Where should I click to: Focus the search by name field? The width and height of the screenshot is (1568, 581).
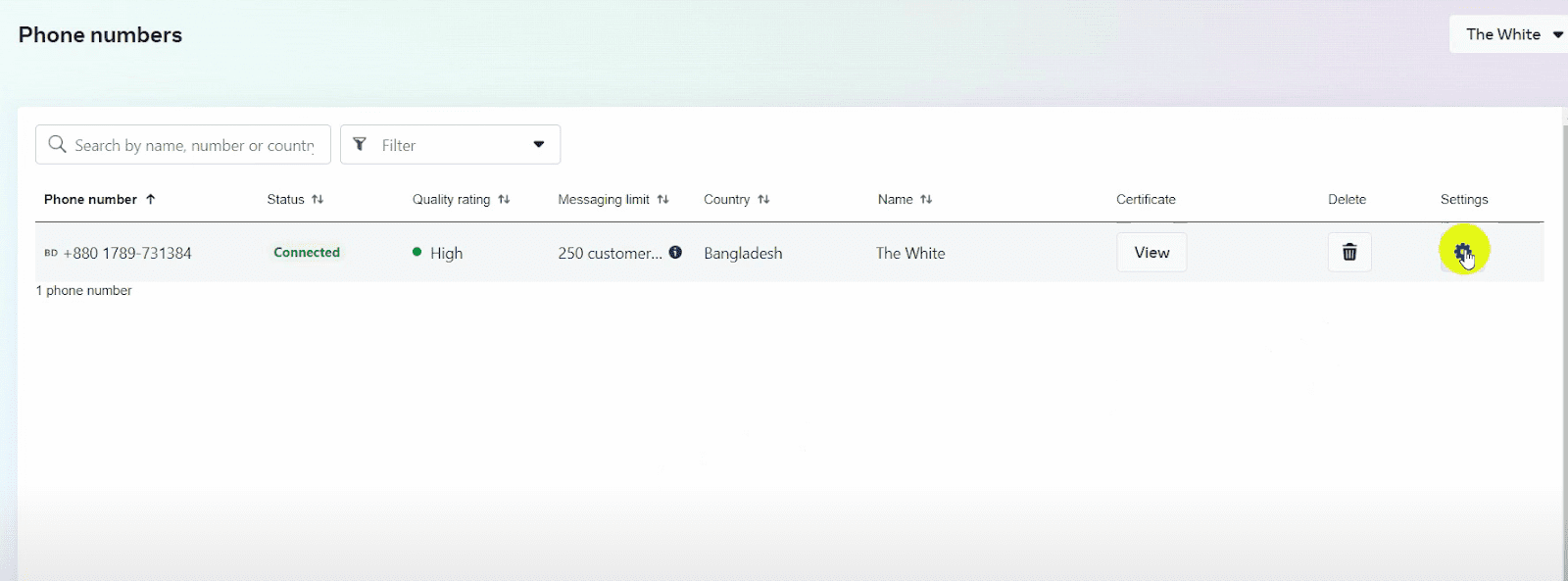[x=194, y=145]
